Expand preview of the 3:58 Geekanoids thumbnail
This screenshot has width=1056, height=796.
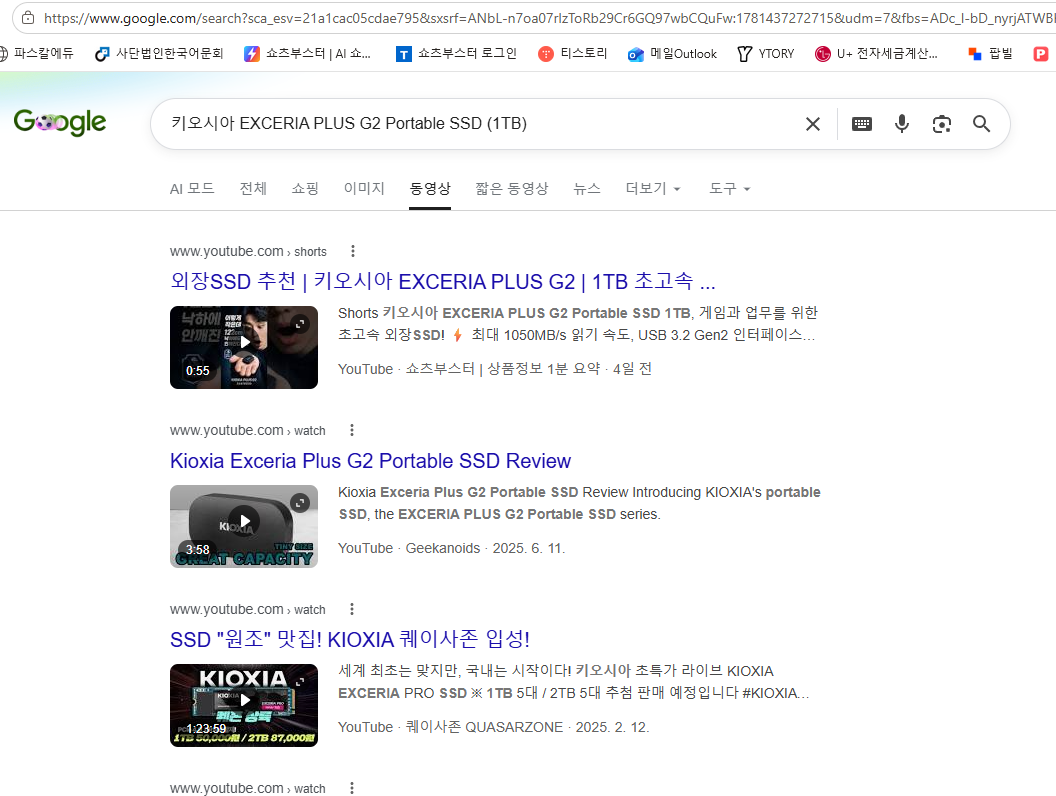click(300, 502)
